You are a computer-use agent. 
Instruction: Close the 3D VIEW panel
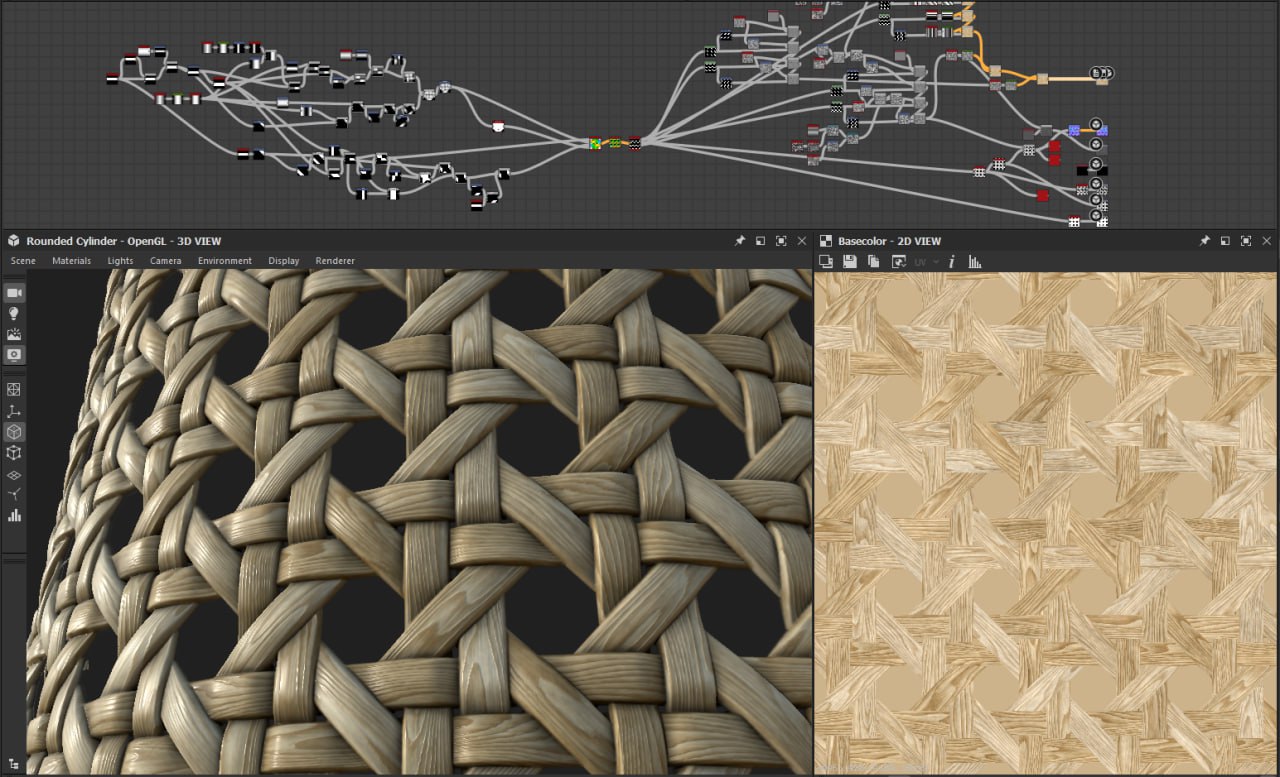[x=802, y=241]
